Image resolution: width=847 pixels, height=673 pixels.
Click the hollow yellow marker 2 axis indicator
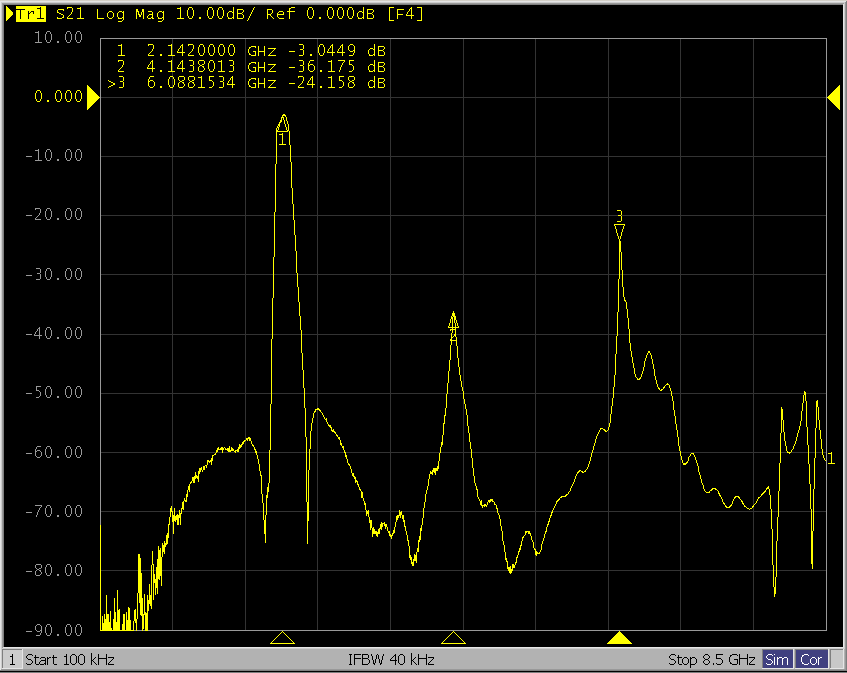[x=454, y=638]
